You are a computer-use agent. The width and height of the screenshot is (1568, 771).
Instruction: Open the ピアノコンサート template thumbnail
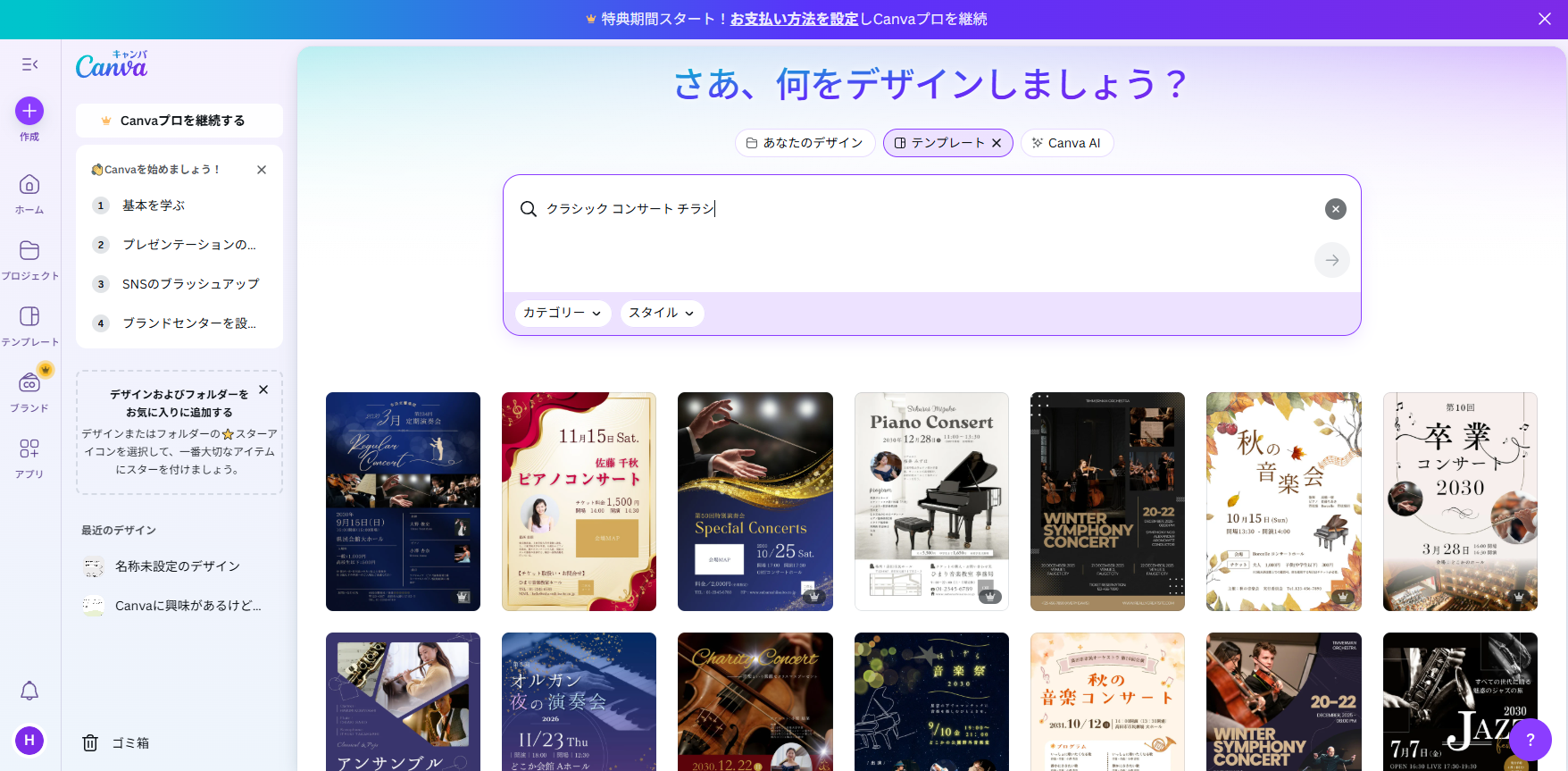click(579, 501)
